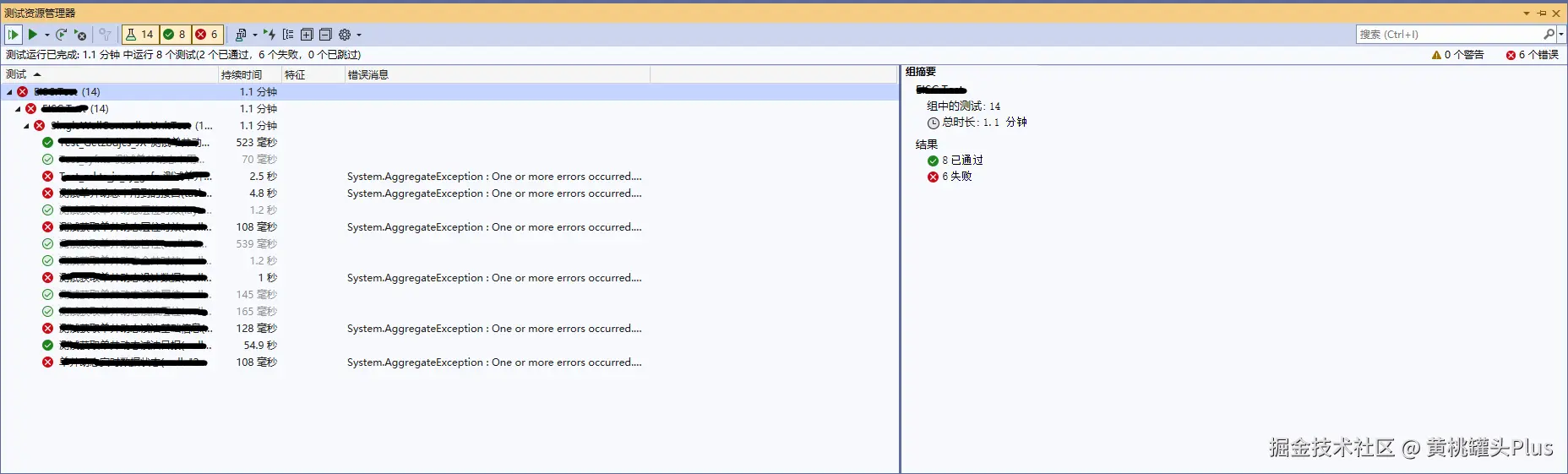Collapse the second-level (14) node
Viewport: 1568px width, 474px height.
(18, 109)
